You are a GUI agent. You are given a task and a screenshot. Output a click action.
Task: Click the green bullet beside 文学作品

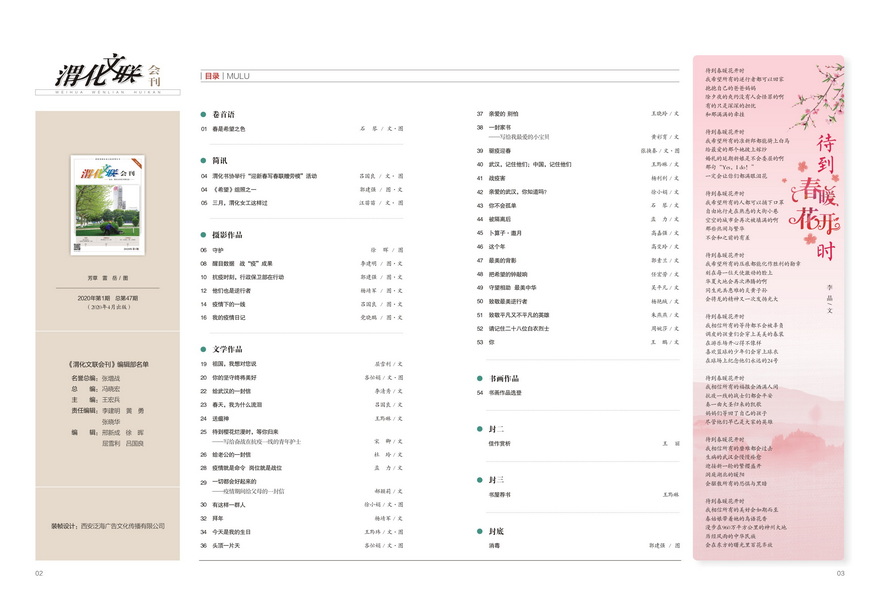tap(203, 349)
